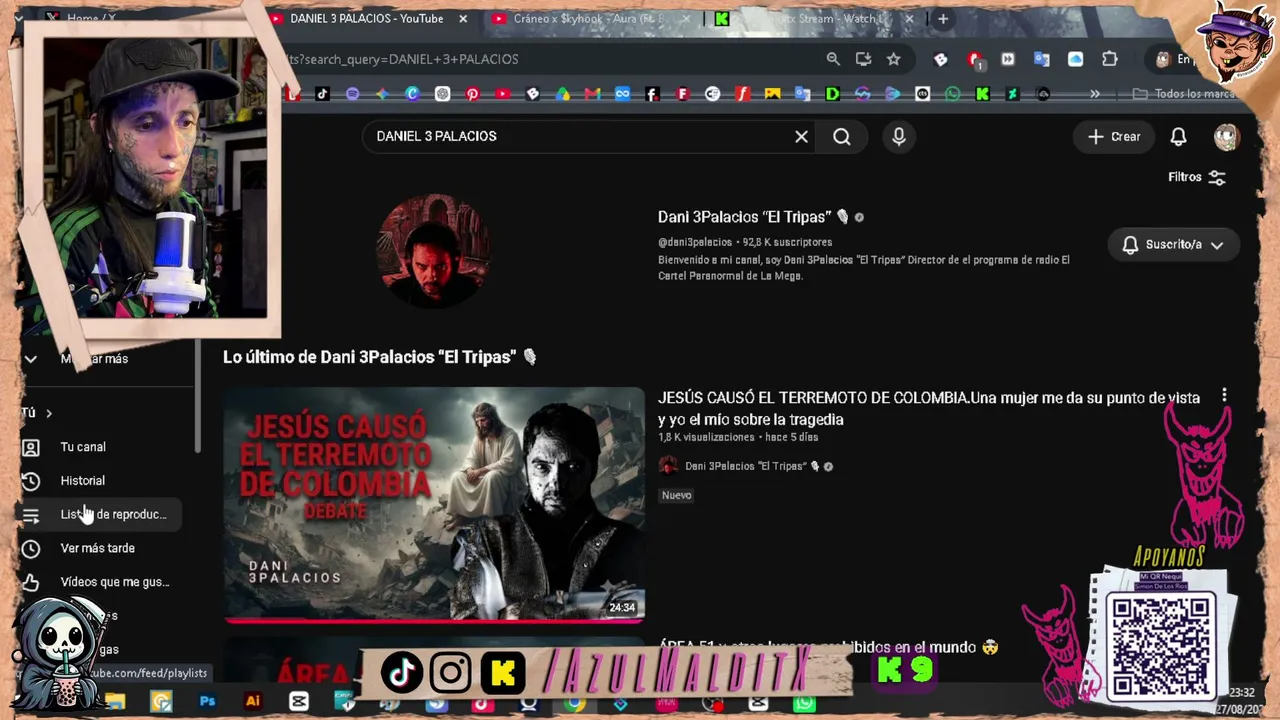Click the @dani3palacios handle text

pyautogui.click(x=695, y=242)
